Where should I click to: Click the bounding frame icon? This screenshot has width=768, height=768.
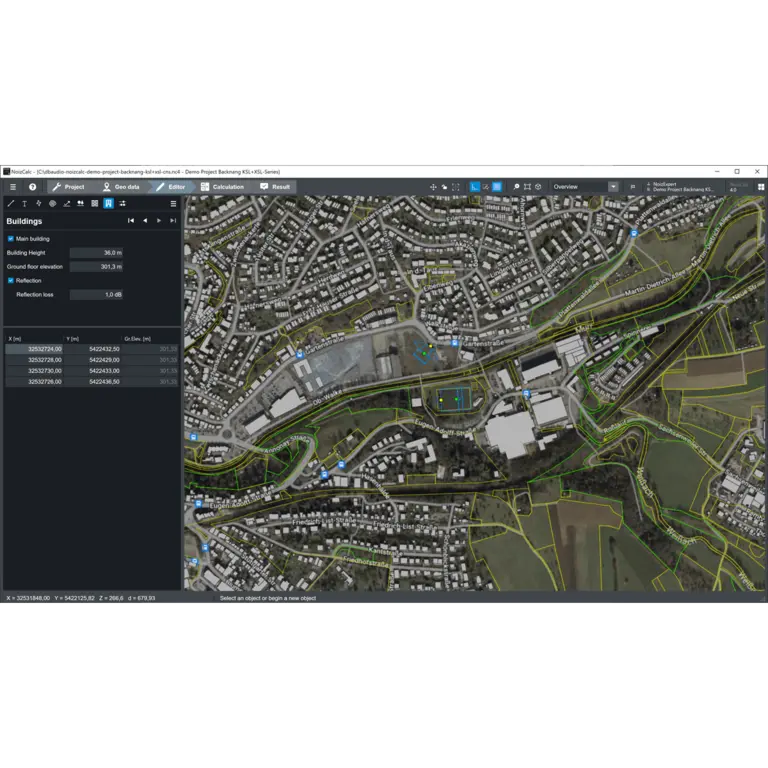tap(528, 187)
